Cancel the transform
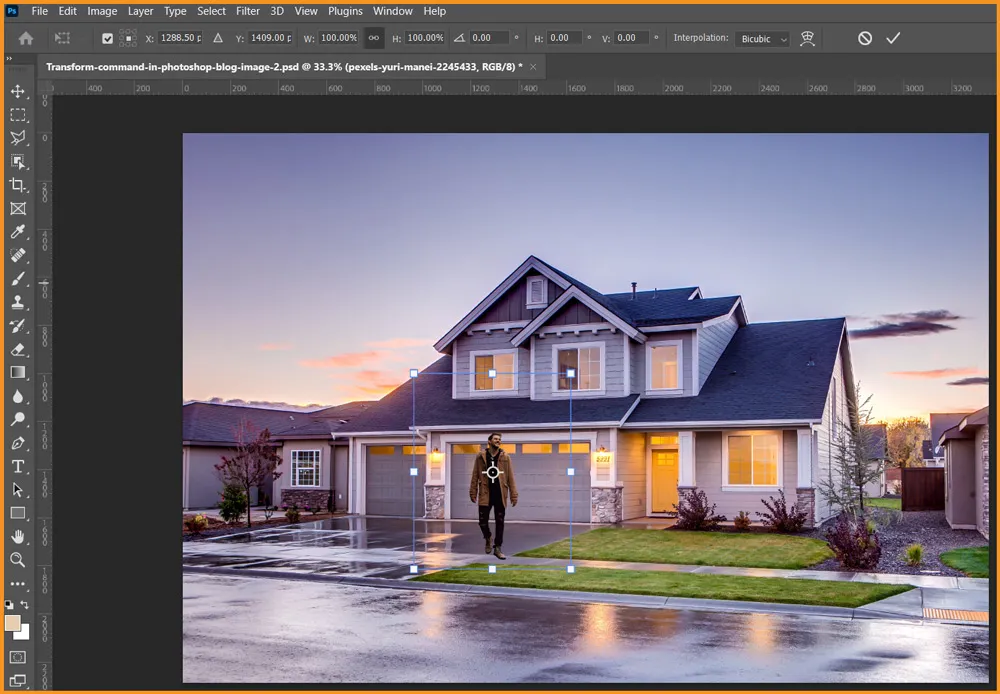Viewport: 1000px width, 694px height. [865, 38]
